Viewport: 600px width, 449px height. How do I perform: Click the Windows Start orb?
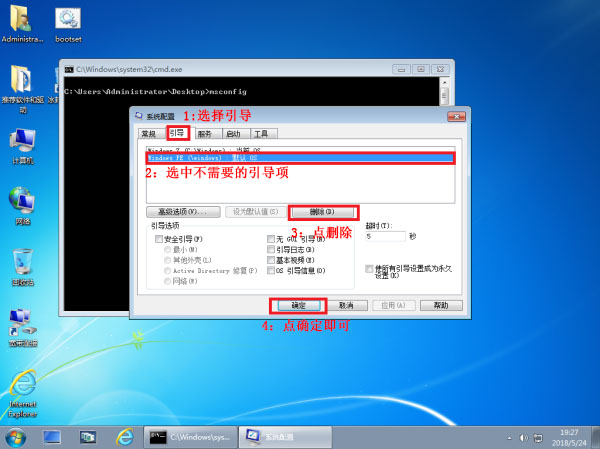(x=16, y=437)
